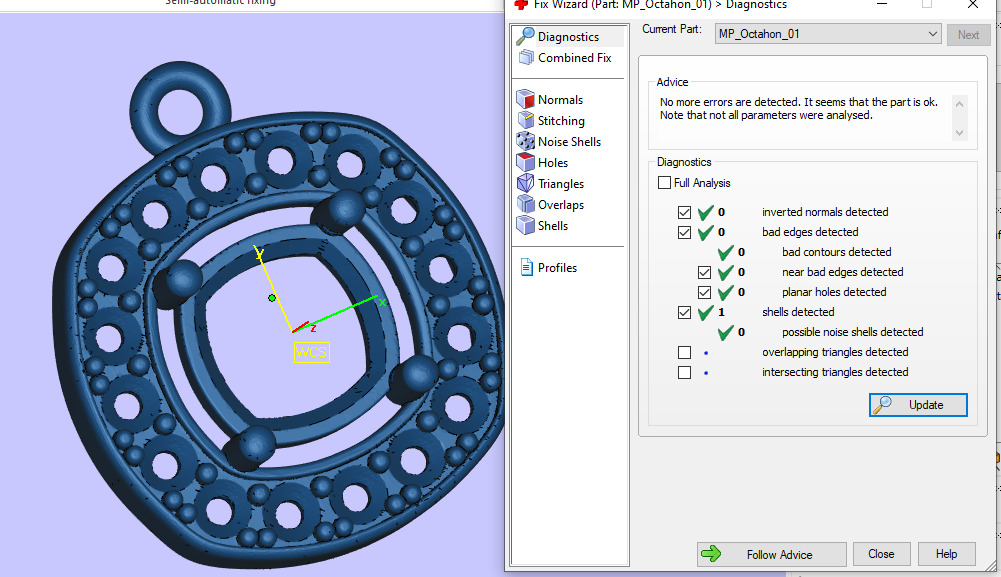Click the advice text 'No more errors are detected'
This screenshot has height=577, width=1001.
(730, 102)
